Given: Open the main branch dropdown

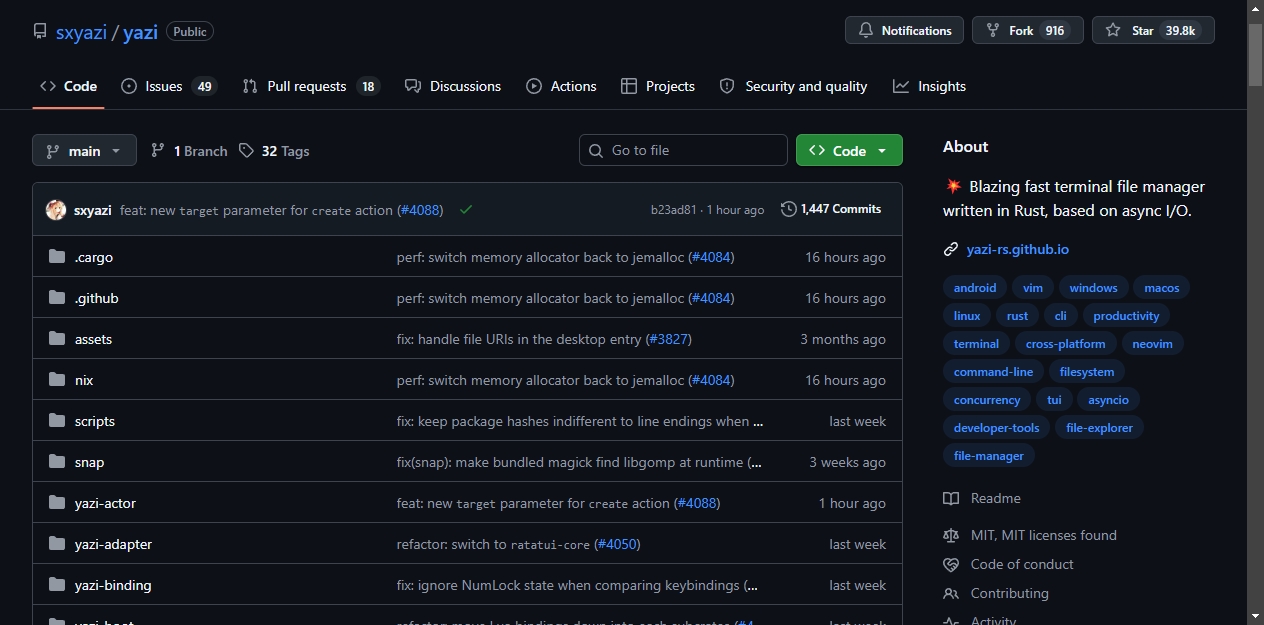Looking at the screenshot, I should pos(84,151).
